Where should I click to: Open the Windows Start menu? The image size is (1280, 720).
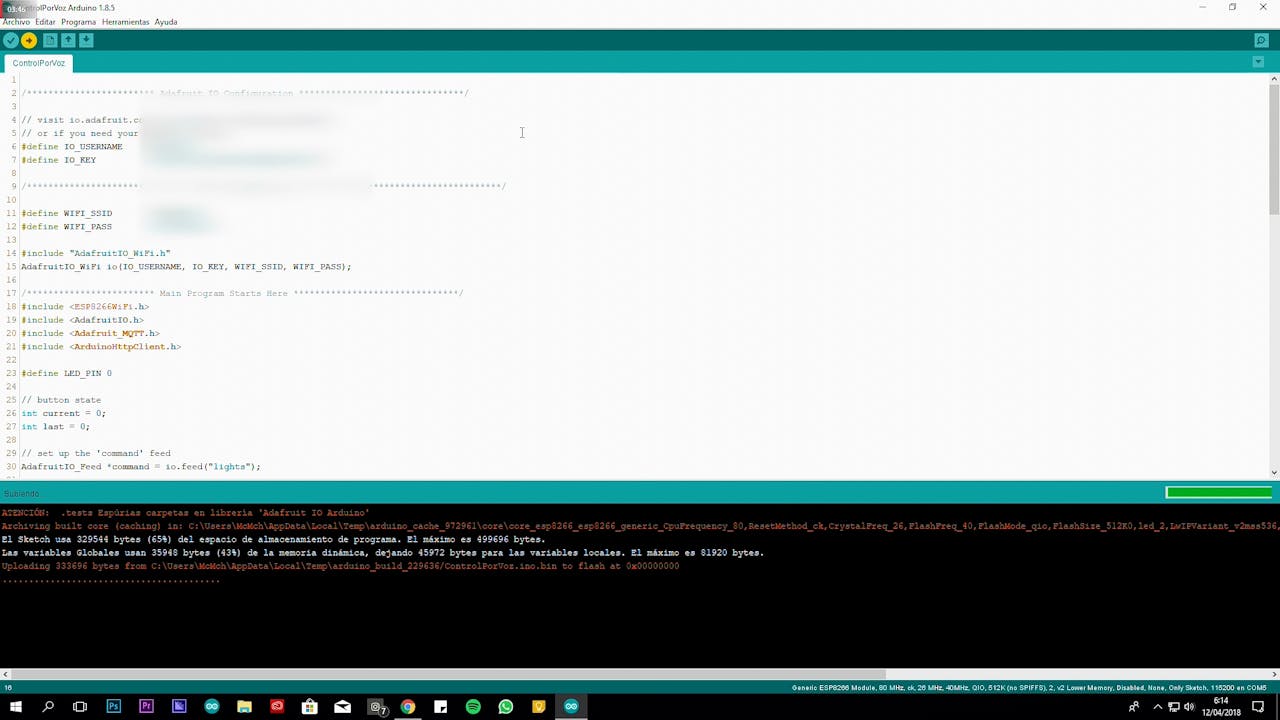[x=15, y=707]
